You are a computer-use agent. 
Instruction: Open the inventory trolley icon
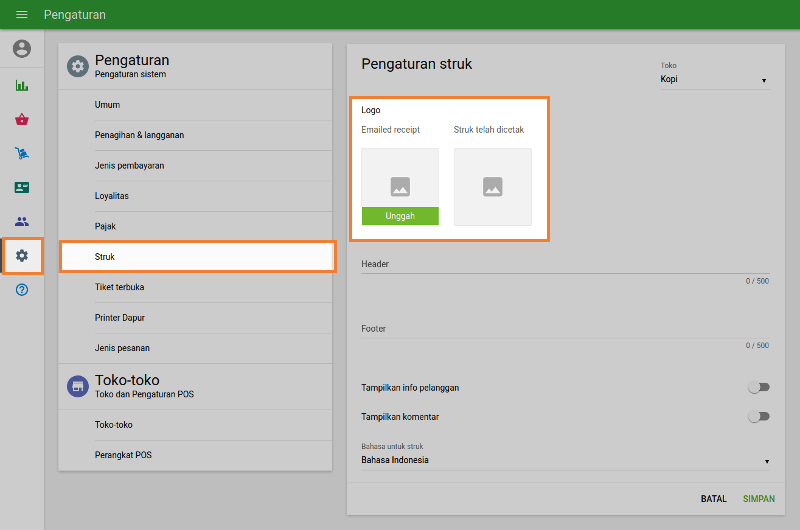tap(22, 153)
